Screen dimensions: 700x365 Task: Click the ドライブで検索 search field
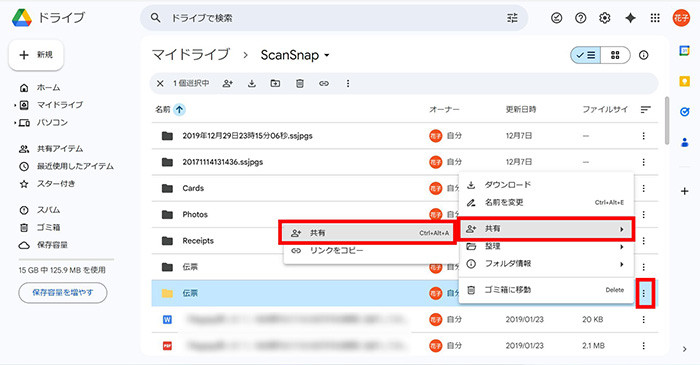pos(334,18)
